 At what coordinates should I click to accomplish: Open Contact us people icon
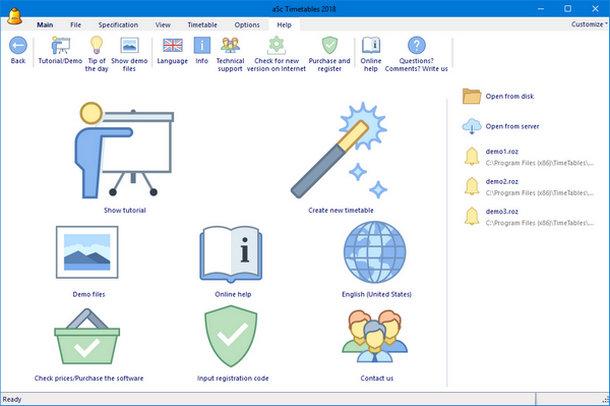click(375, 336)
